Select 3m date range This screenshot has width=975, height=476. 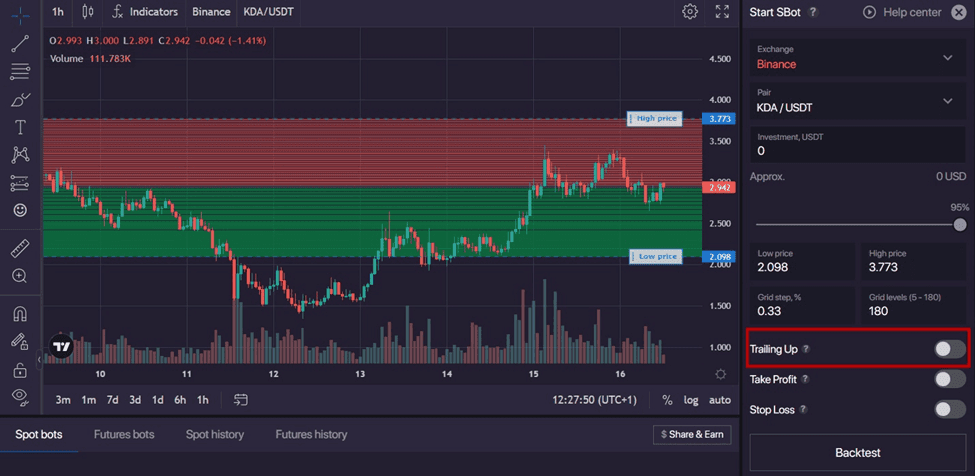(63, 400)
